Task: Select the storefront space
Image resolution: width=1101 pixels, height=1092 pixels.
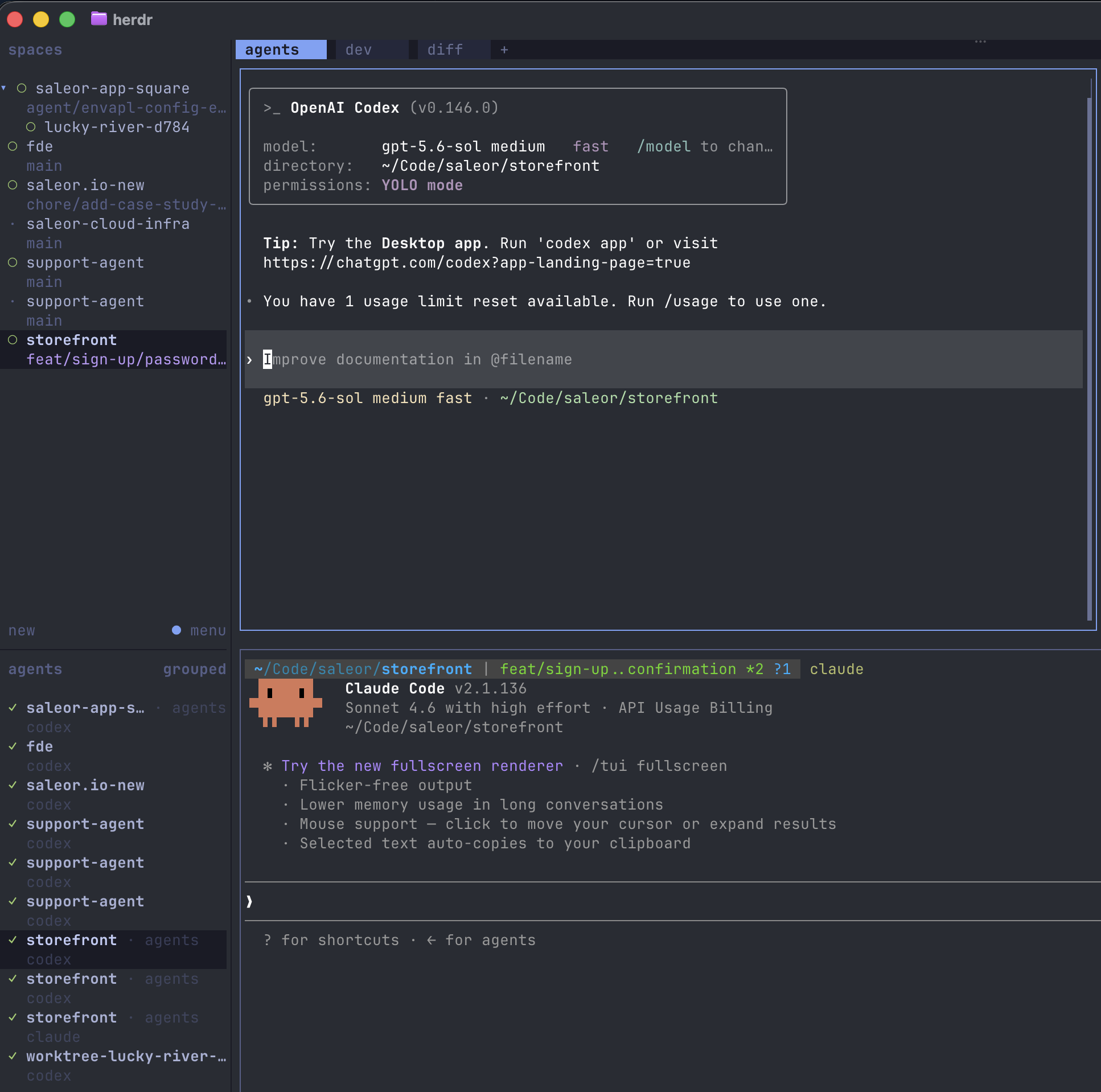Action: [71, 340]
